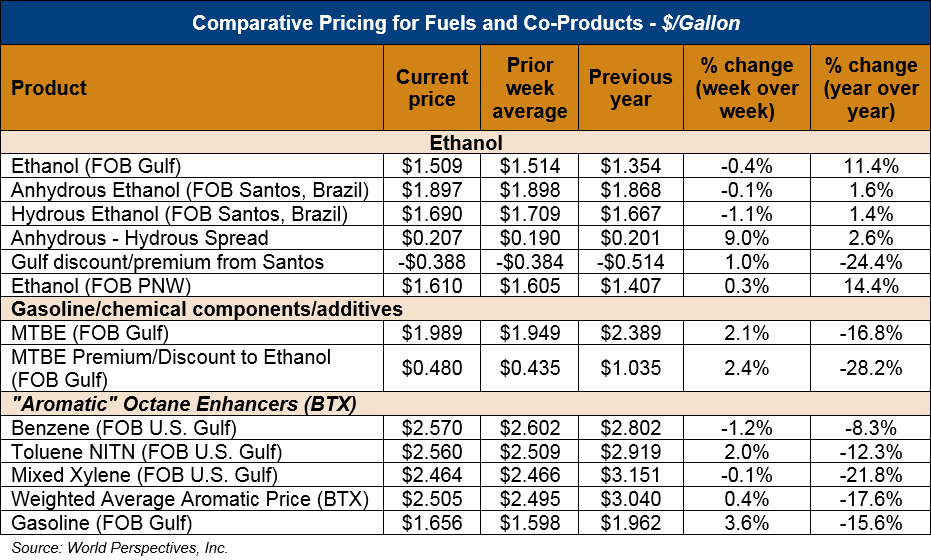Screen dimensions: 931x560
Task: Select Anhydrous Ethanol Santos current price $1.897
Action: point(432,190)
